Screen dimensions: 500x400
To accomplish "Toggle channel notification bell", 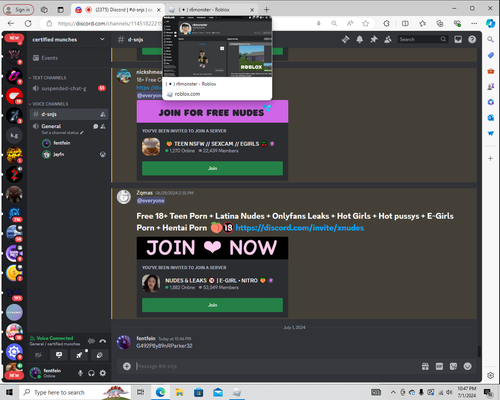I will coord(360,39).
